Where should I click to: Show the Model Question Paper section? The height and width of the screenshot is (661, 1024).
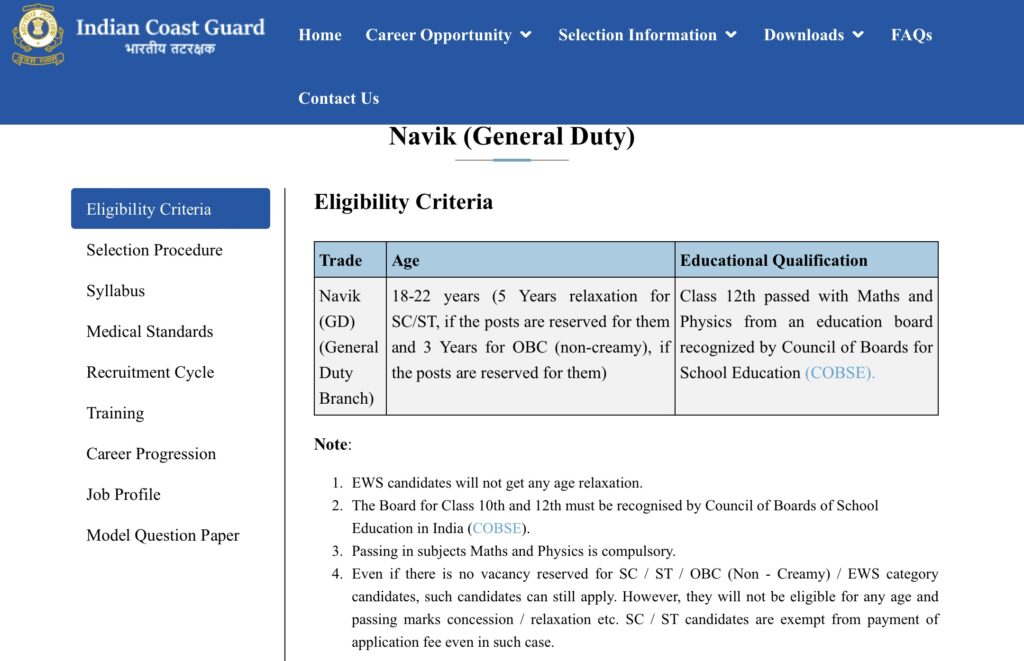click(163, 536)
